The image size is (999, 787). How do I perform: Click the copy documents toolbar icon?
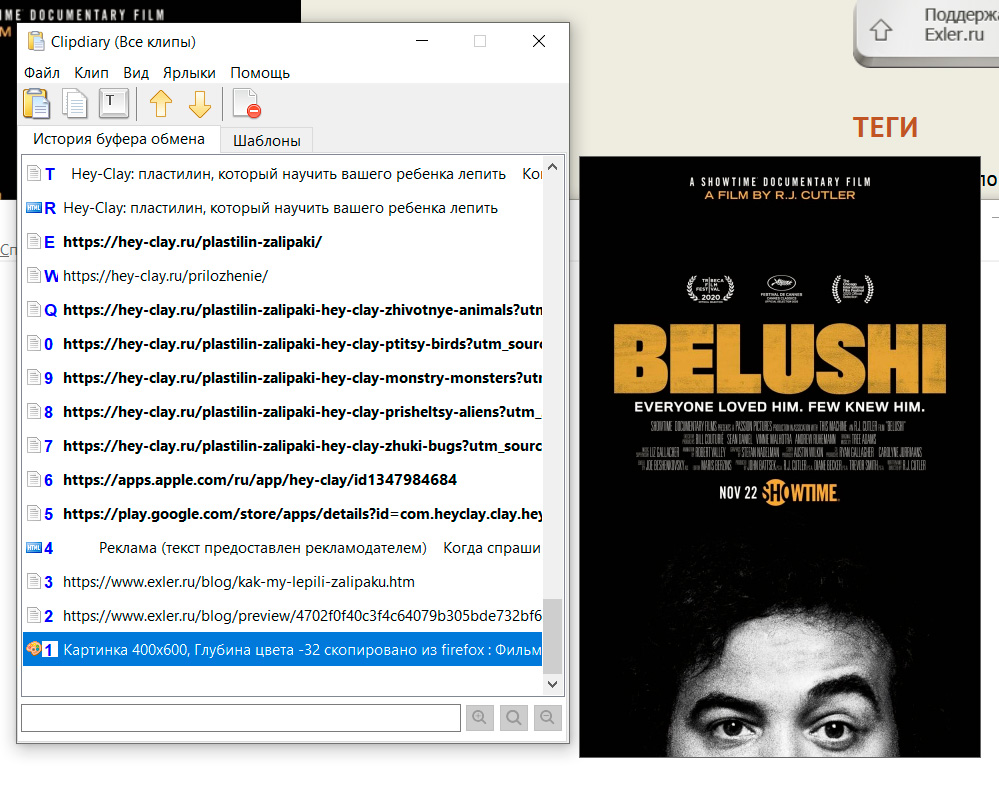coord(75,104)
